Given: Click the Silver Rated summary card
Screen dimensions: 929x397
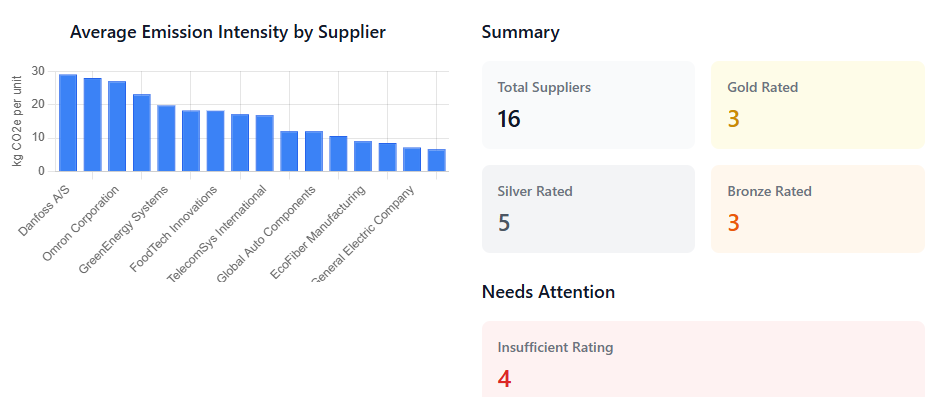Looking at the screenshot, I should pos(588,209).
